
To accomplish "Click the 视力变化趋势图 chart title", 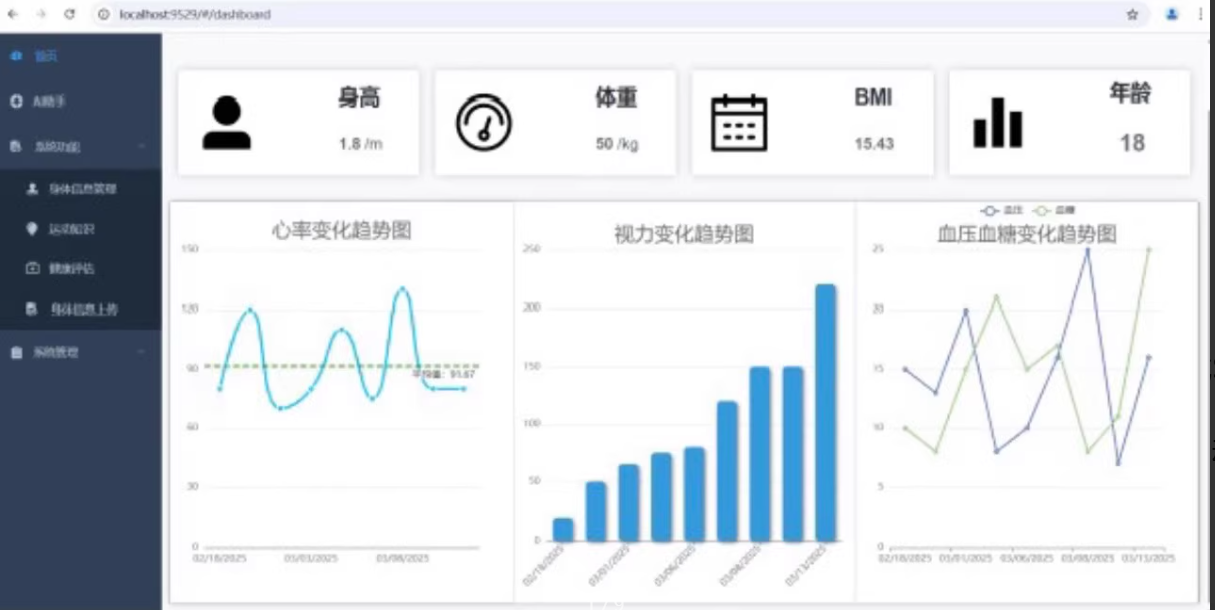I will [684, 234].
